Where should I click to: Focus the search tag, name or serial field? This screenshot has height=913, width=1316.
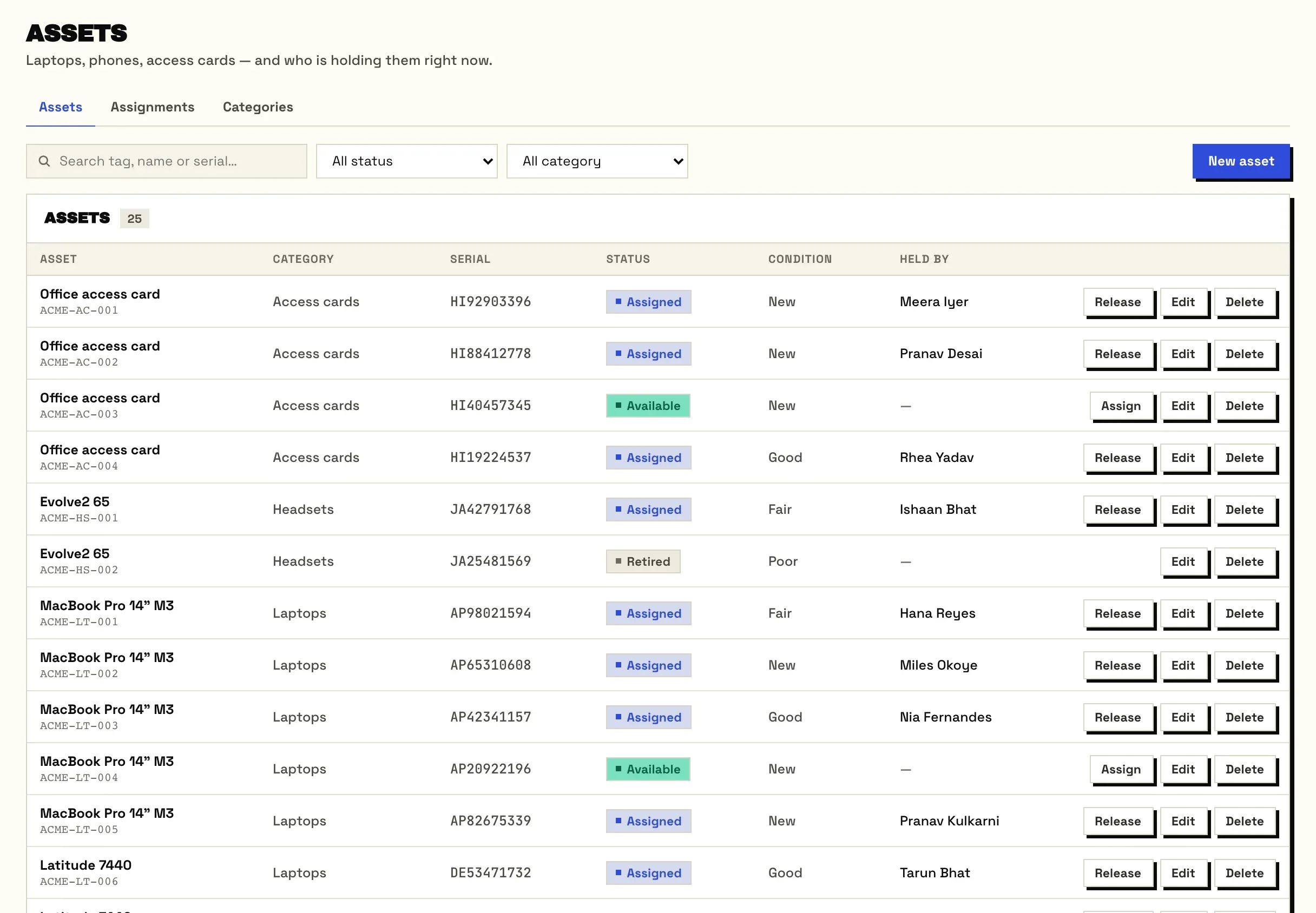tap(167, 161)
